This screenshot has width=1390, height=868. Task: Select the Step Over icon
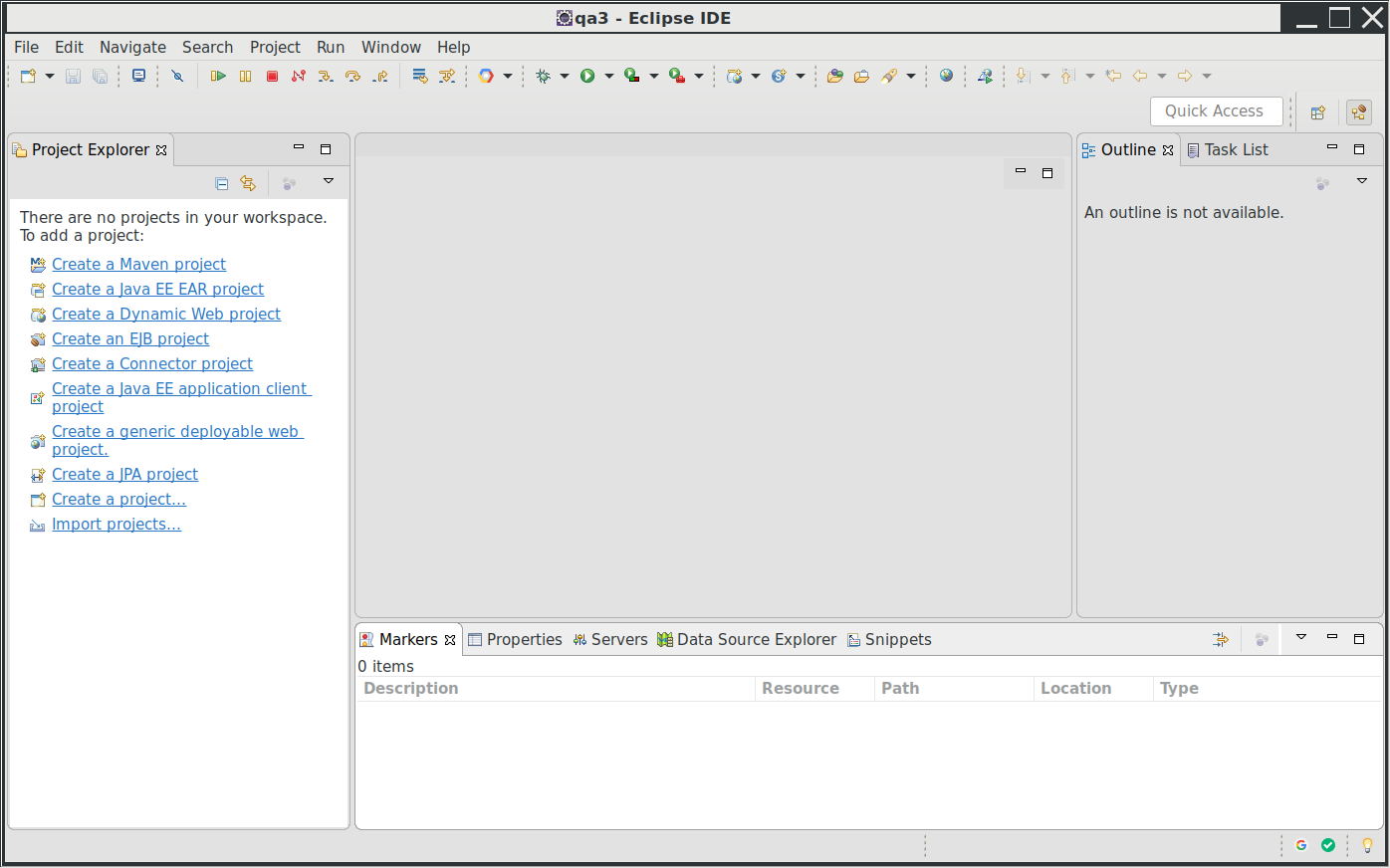352,76
